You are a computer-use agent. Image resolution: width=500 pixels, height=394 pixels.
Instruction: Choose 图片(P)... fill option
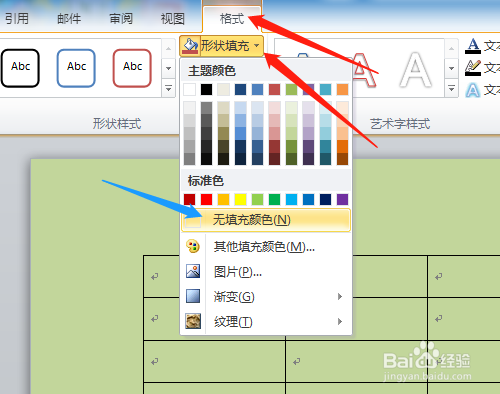coord(266,272)
